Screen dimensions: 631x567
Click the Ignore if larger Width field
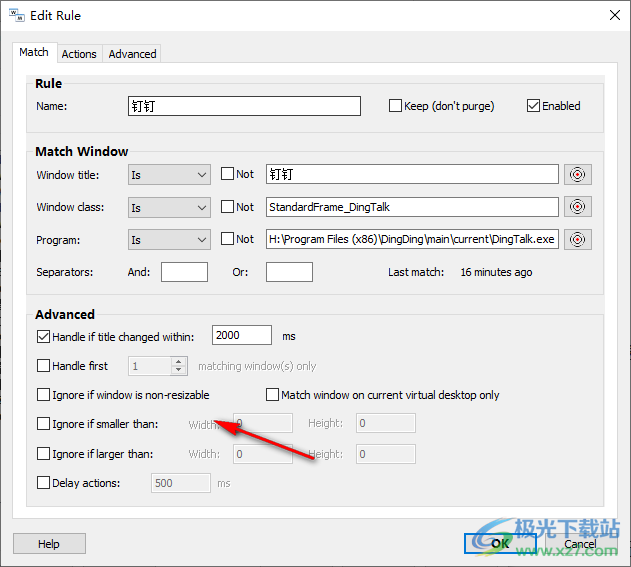coord(263,454)
